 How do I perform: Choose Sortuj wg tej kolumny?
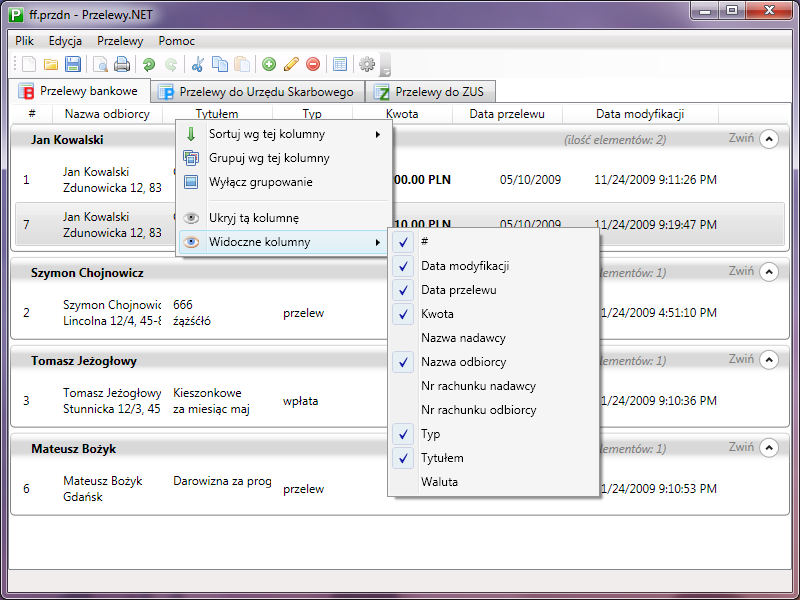click(284, 134)
